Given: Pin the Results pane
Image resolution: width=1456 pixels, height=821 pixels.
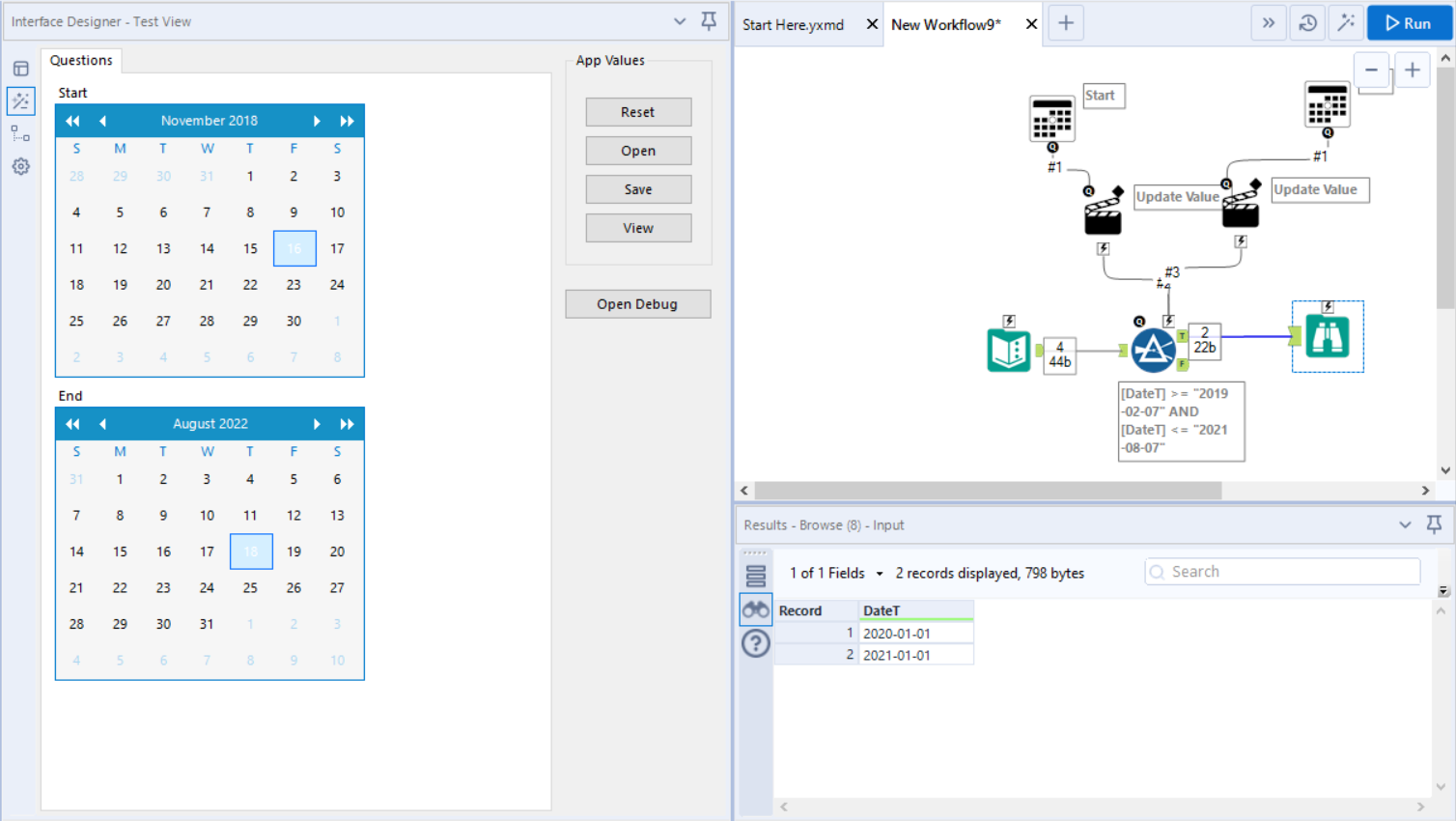Looking at the screenshot, I should pyautogui.click(x=1435, y=524).
